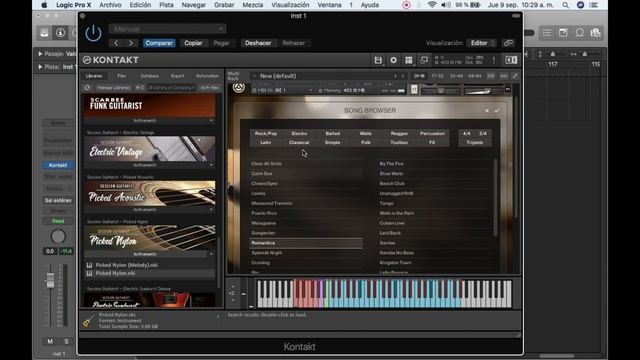Click the A-Z sort button
This screenshot has width=640, height=360.
[140, 87]
